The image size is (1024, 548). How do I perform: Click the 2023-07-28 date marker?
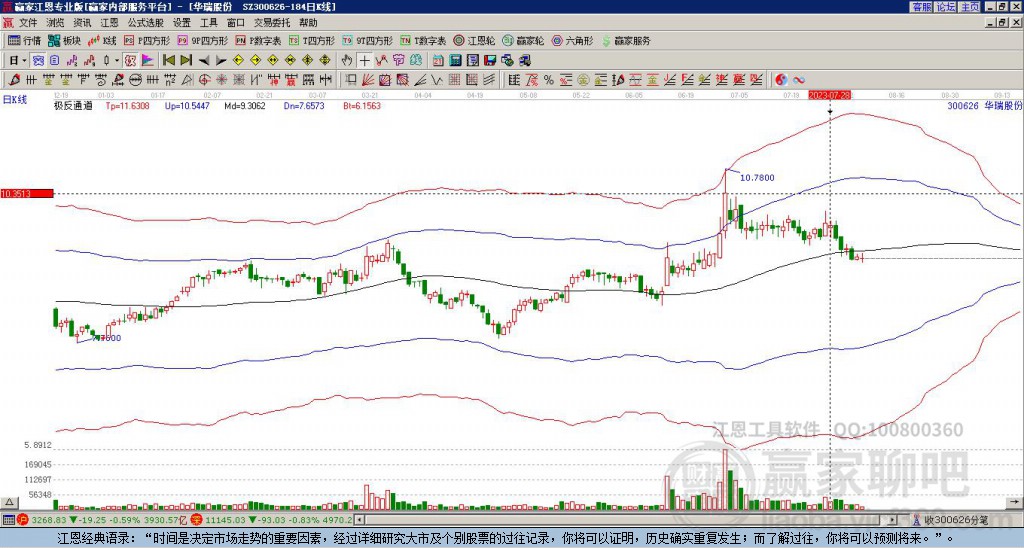(830, 95)
